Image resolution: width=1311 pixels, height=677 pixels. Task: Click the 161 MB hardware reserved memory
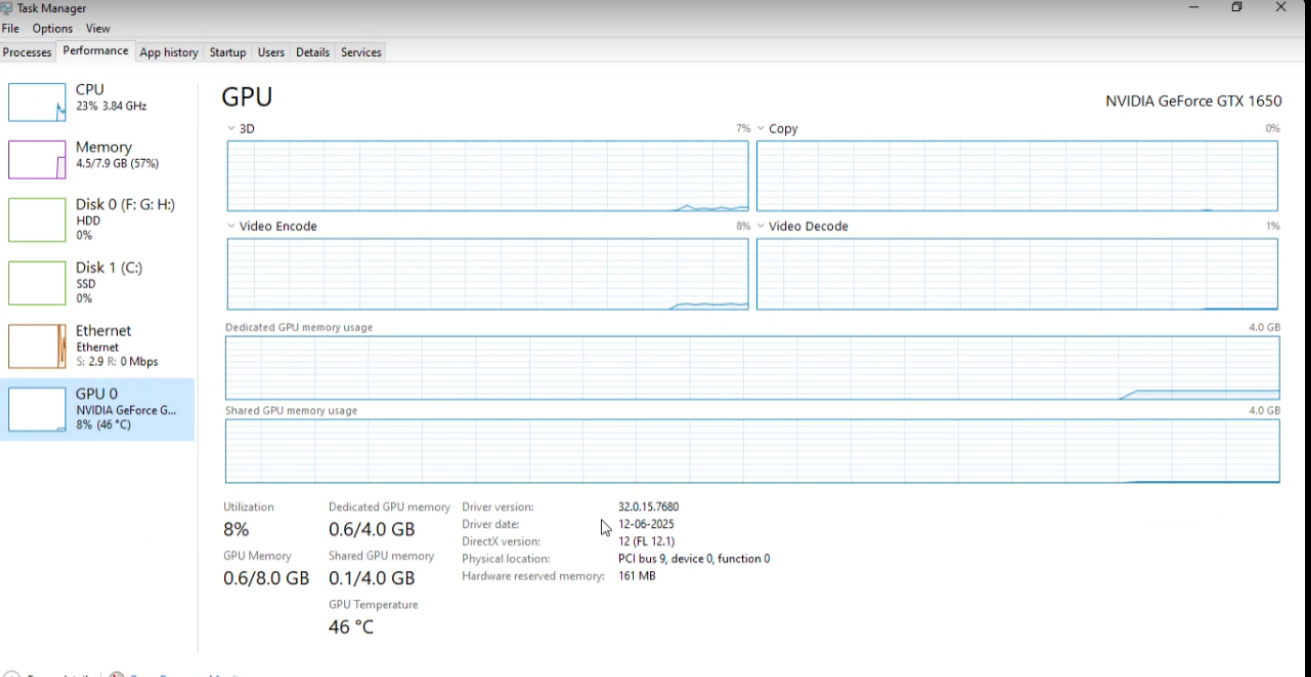point(637,576)
